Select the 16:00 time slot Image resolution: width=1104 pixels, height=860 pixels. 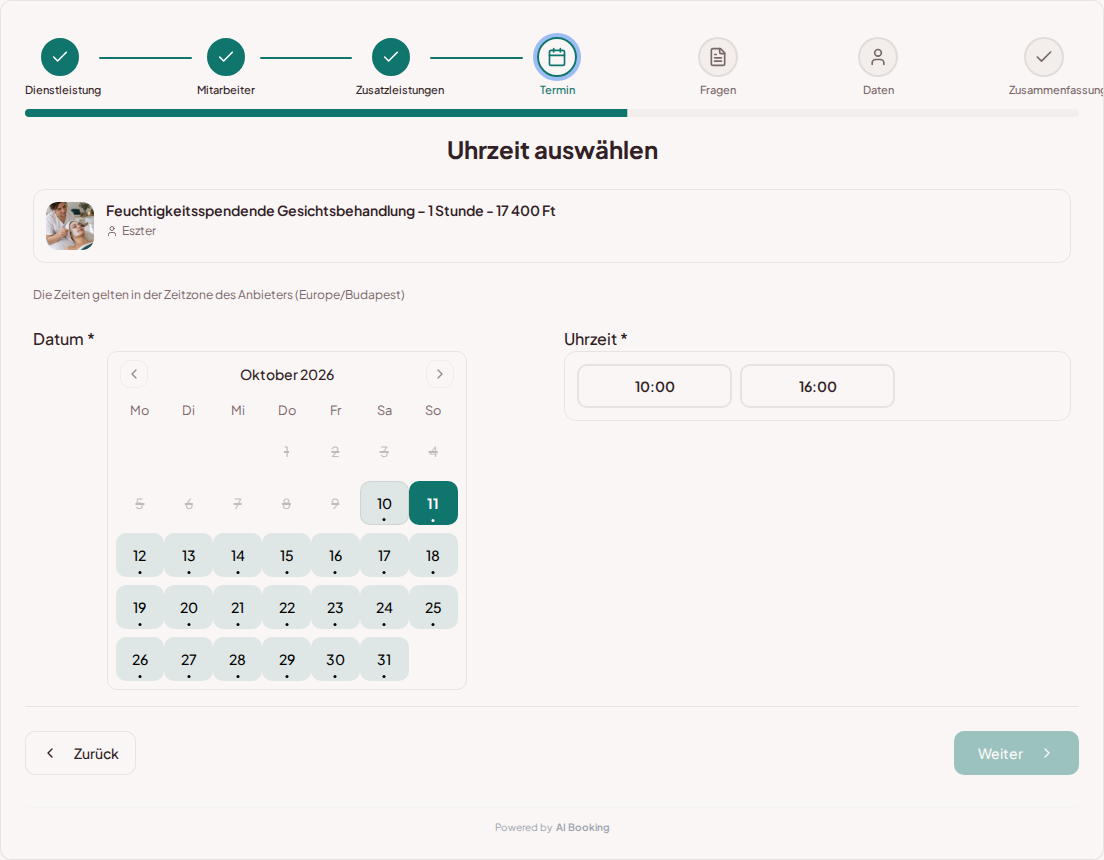pos(817,386)
